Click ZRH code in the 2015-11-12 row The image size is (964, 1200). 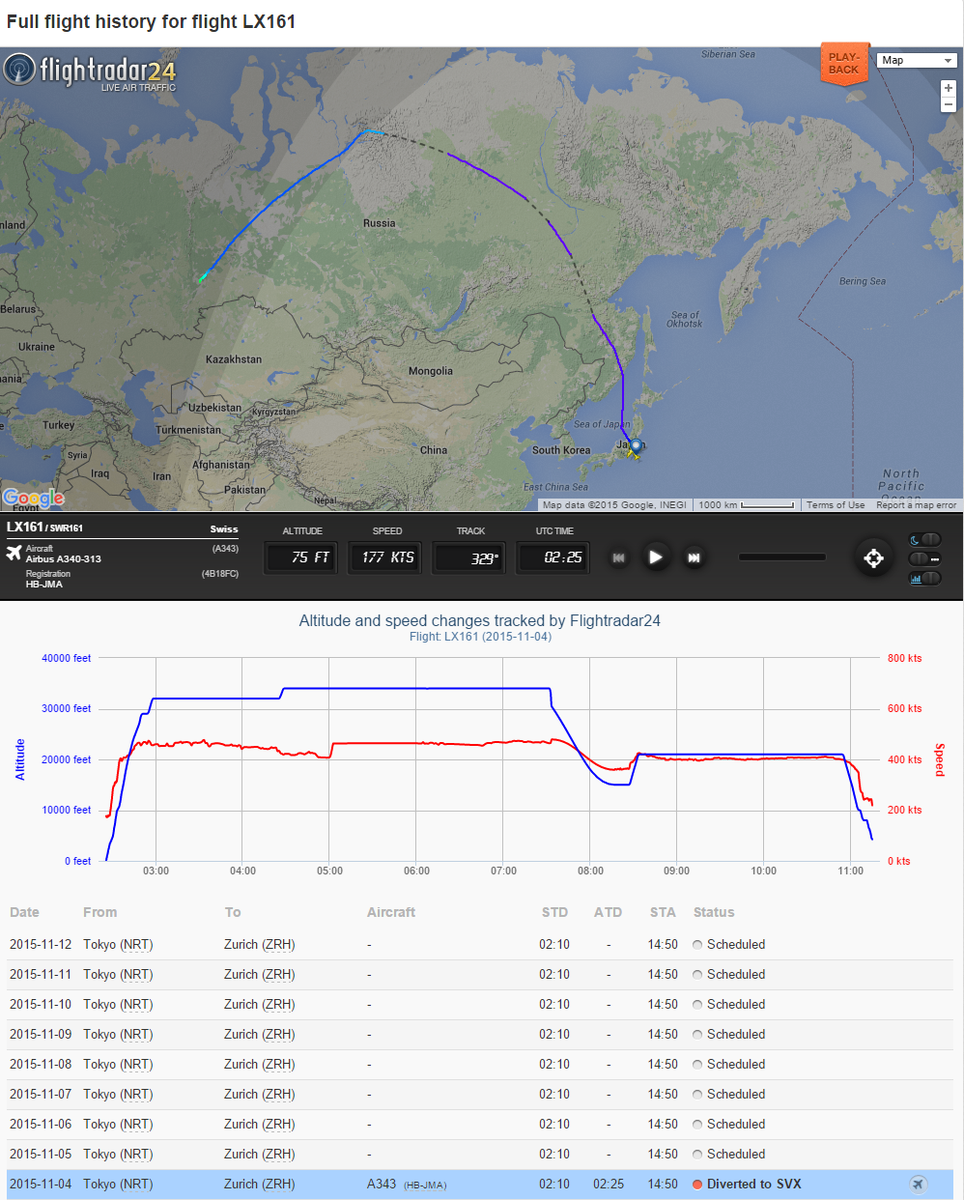pyautogui.click(x=277, y=945)
